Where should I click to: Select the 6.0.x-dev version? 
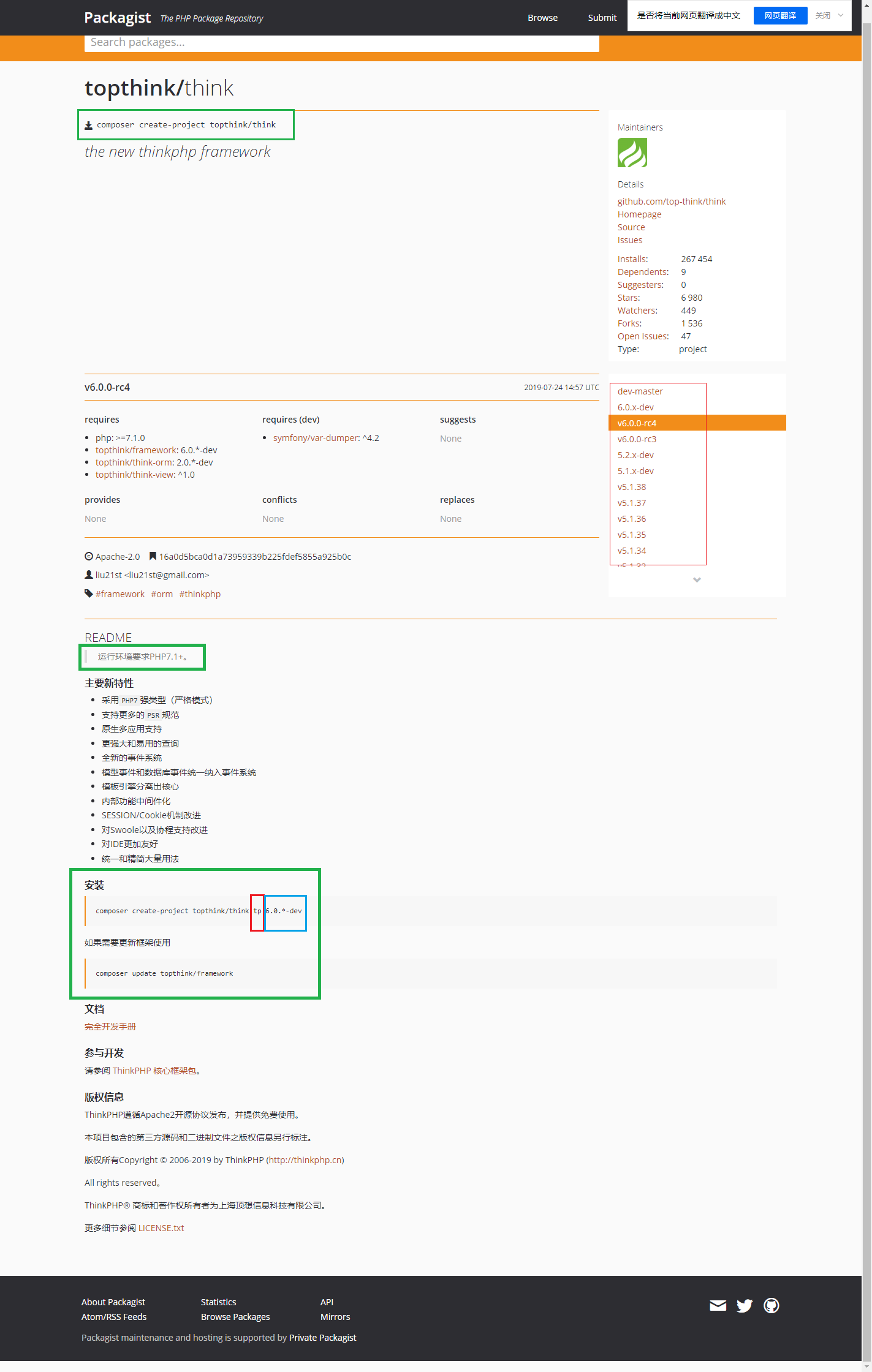[635, 407]
